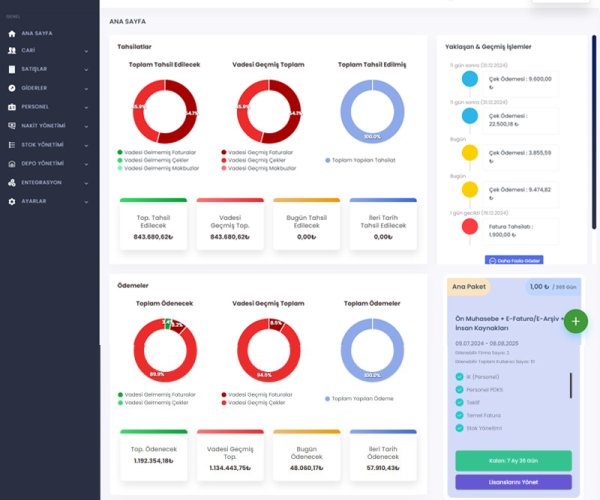Toggle Toplam Yapılan Tahsilat legend
The image size is (600, 500).
(360, 160)
